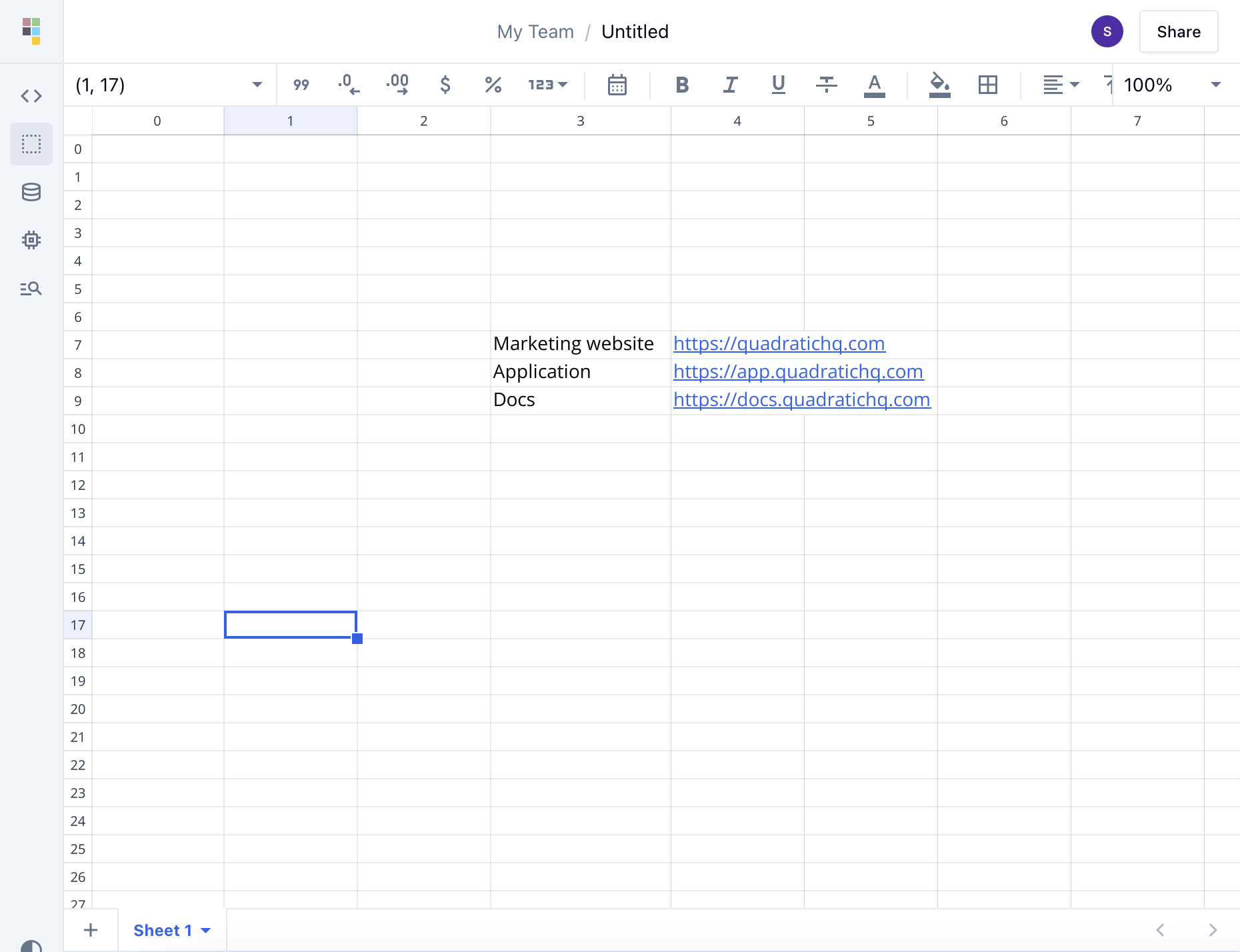This screenshot has height=952, width=1240.
Task: Toggle underline formatting
Action: click(778, 85)
